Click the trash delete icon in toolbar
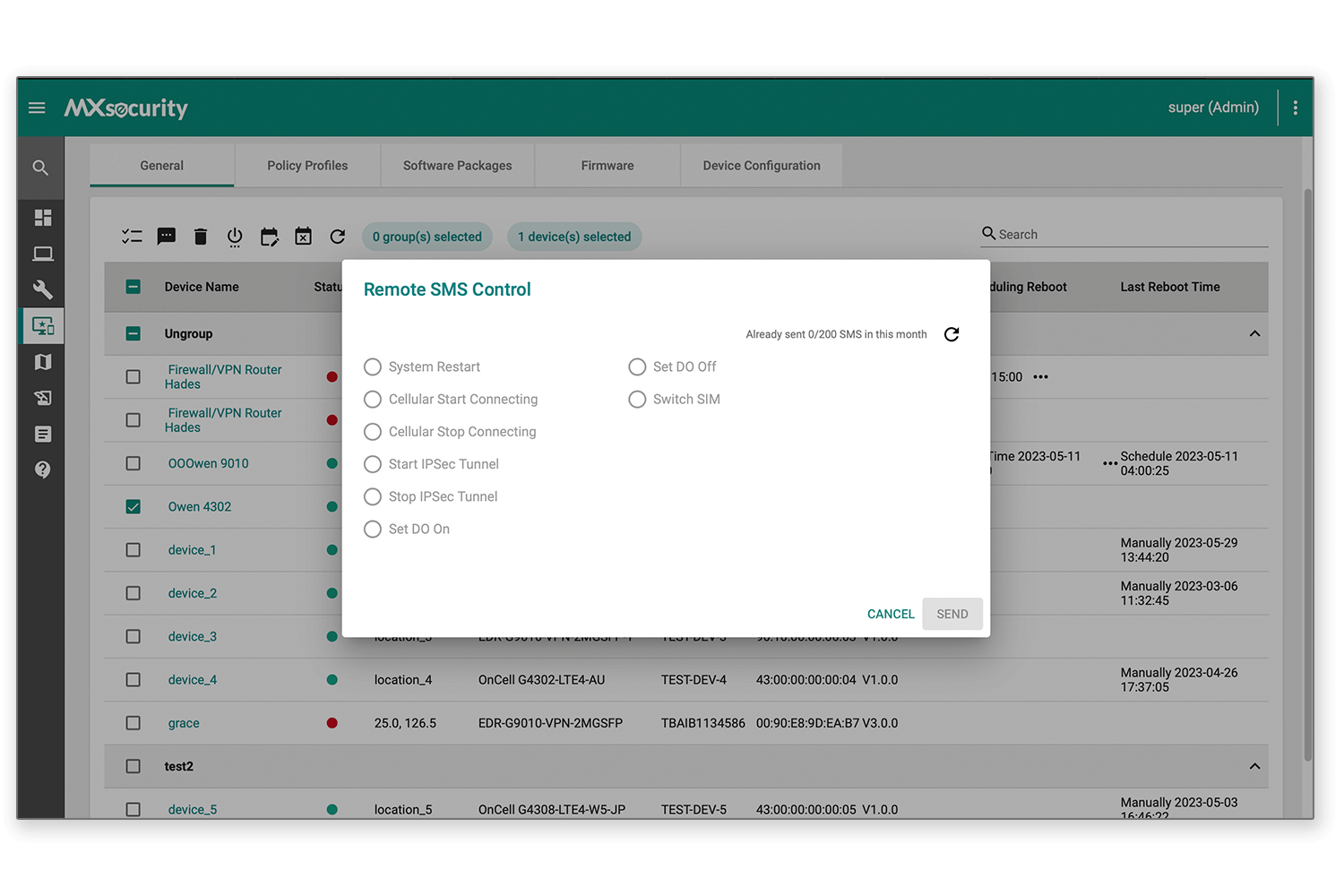This screenshot has height=896, width=1344. [201, 237]
